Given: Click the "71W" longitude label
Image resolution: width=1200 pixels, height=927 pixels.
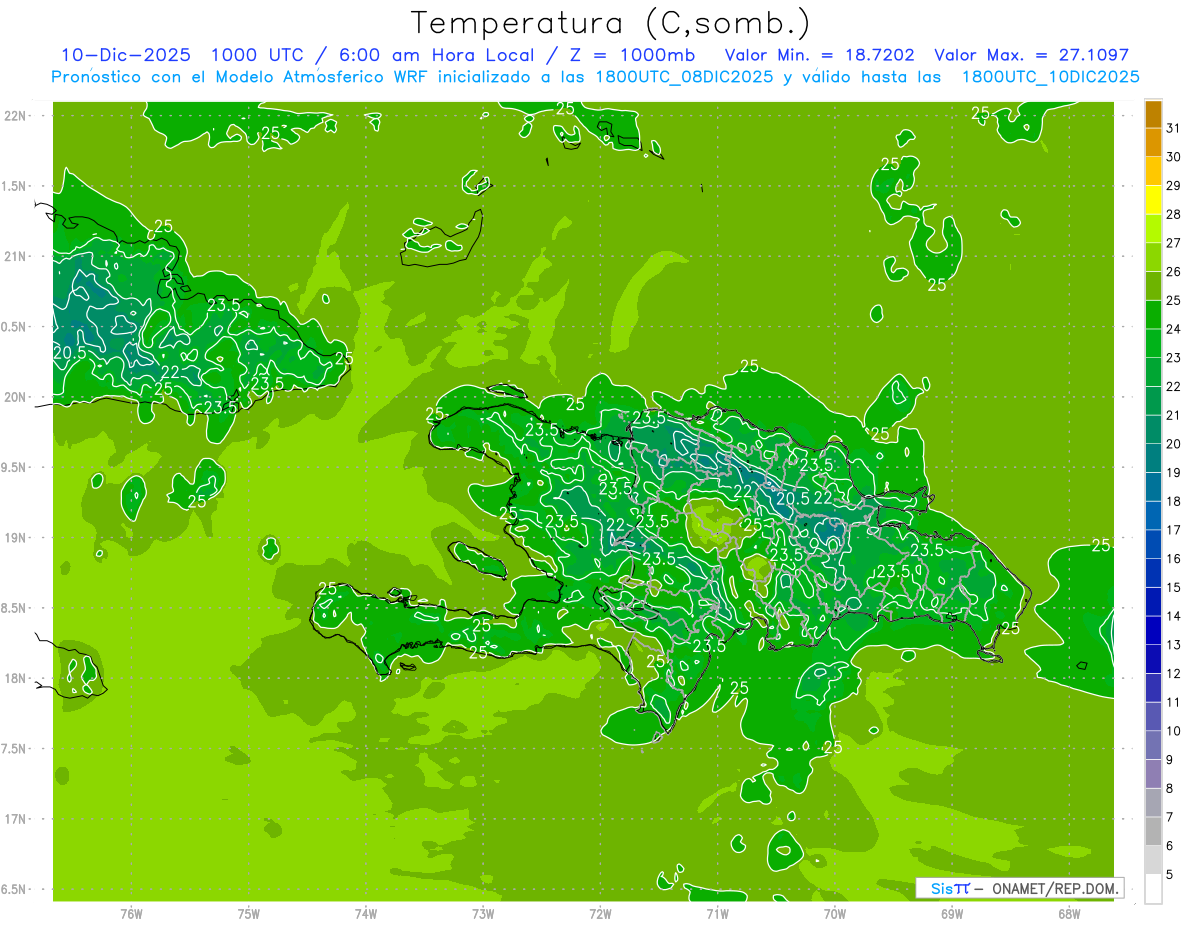Looking at the screenshot, I should click(x=718, y=913).
